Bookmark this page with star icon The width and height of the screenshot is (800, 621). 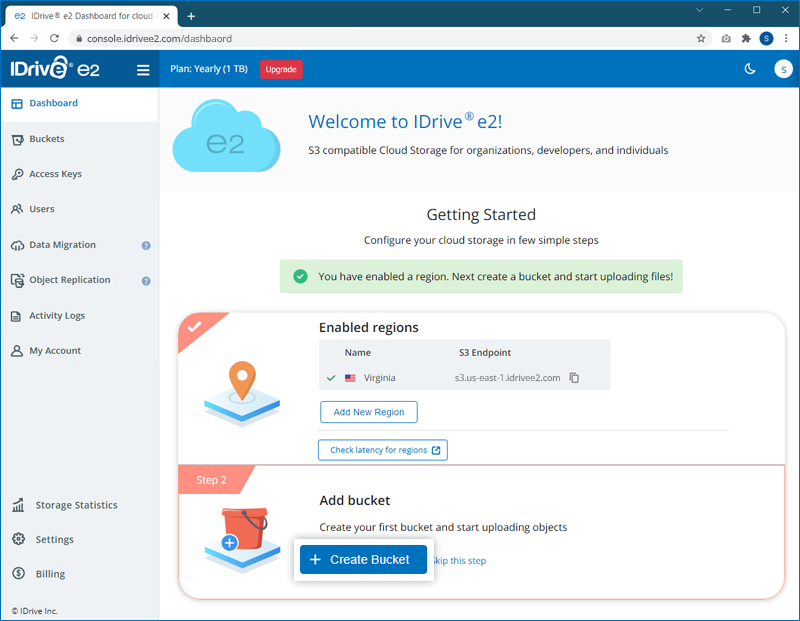click(701, 39)
